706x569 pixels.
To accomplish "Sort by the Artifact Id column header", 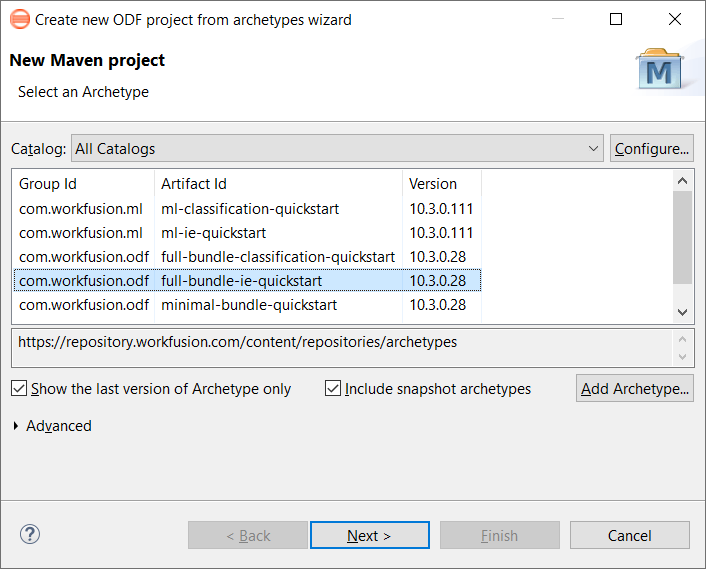I will click(278, 184).
